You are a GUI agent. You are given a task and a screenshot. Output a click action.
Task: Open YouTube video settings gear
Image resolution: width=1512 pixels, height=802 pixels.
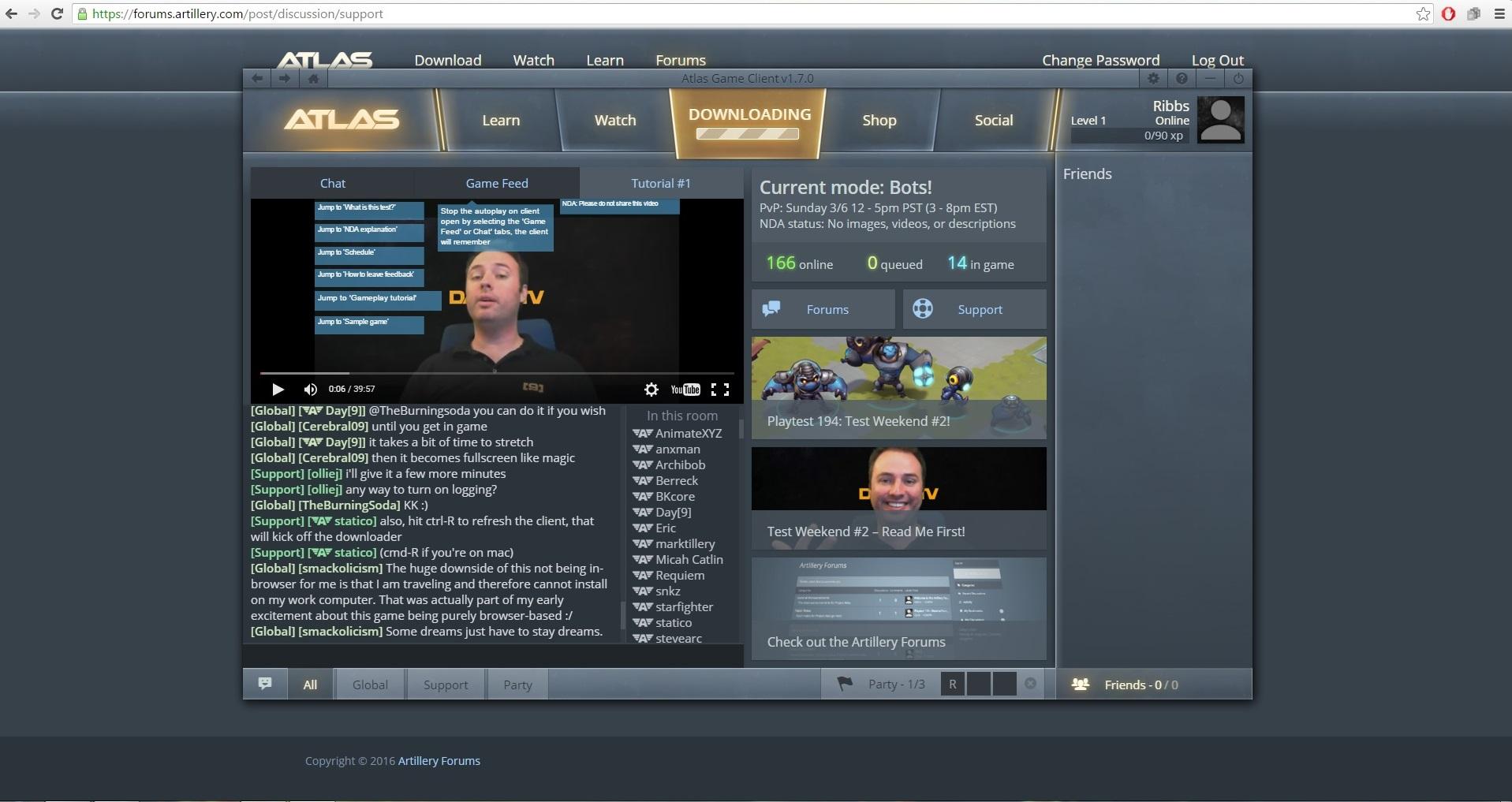tap(651, 390)
